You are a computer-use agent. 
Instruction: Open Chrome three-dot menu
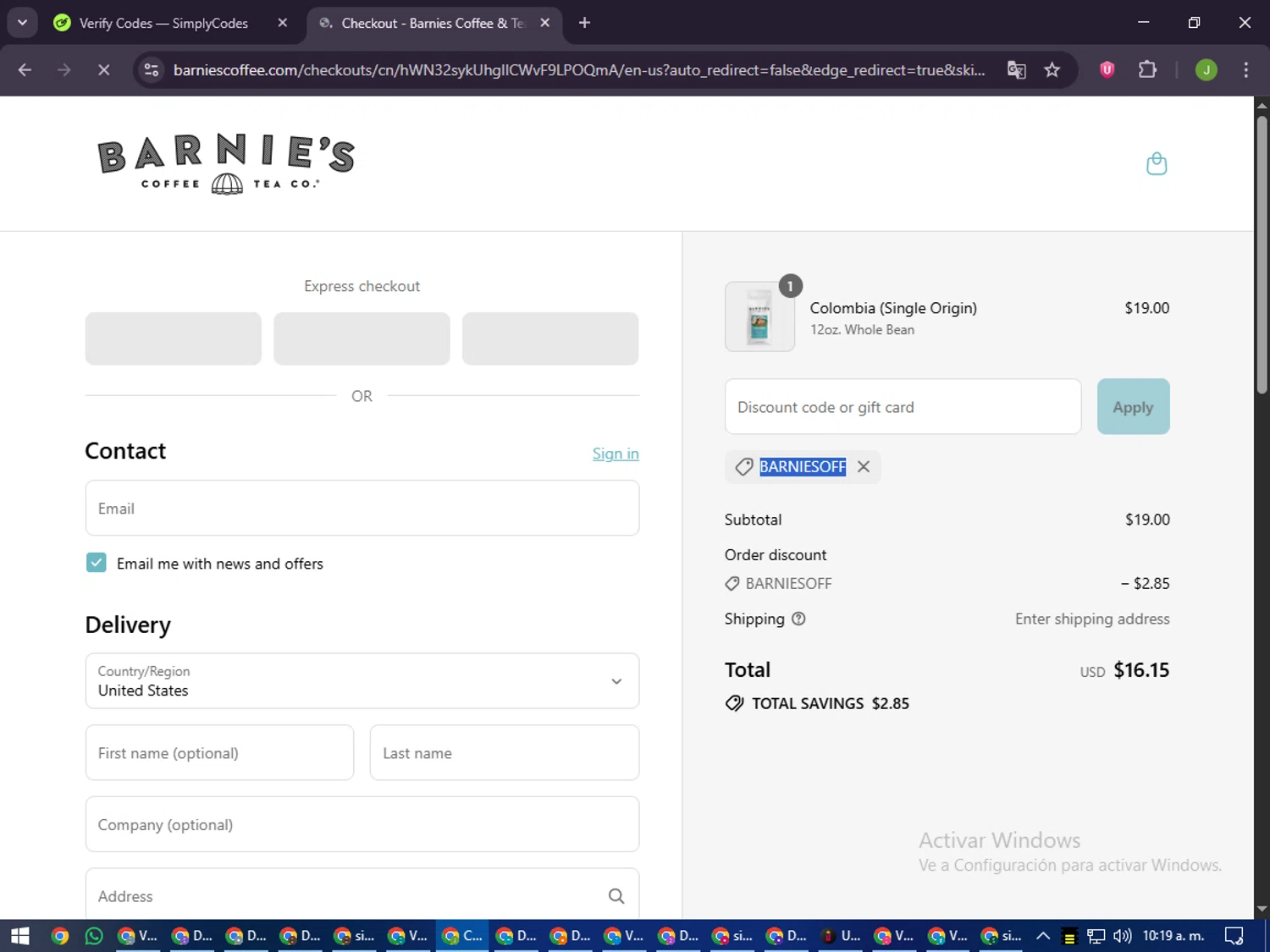(1245, 69)
